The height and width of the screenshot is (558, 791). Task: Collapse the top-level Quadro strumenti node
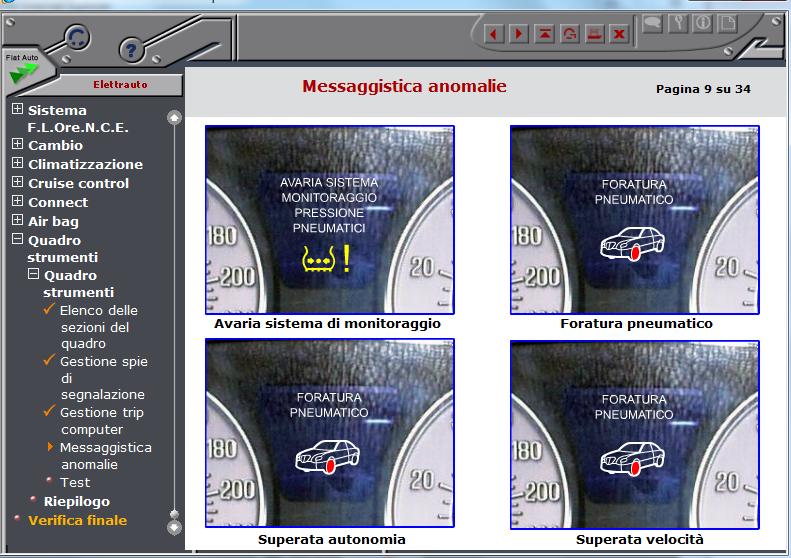click(x=17, y=239)
